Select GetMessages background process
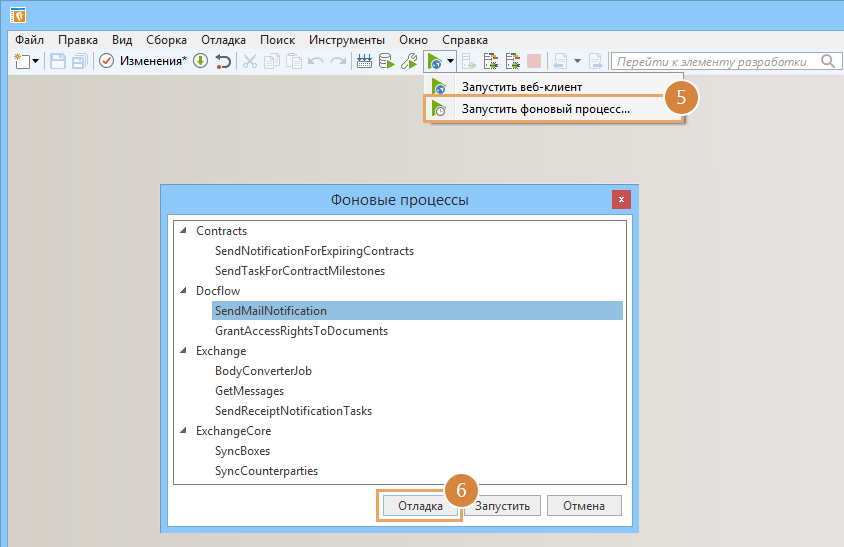844x547 pixels. coord(249,391)
